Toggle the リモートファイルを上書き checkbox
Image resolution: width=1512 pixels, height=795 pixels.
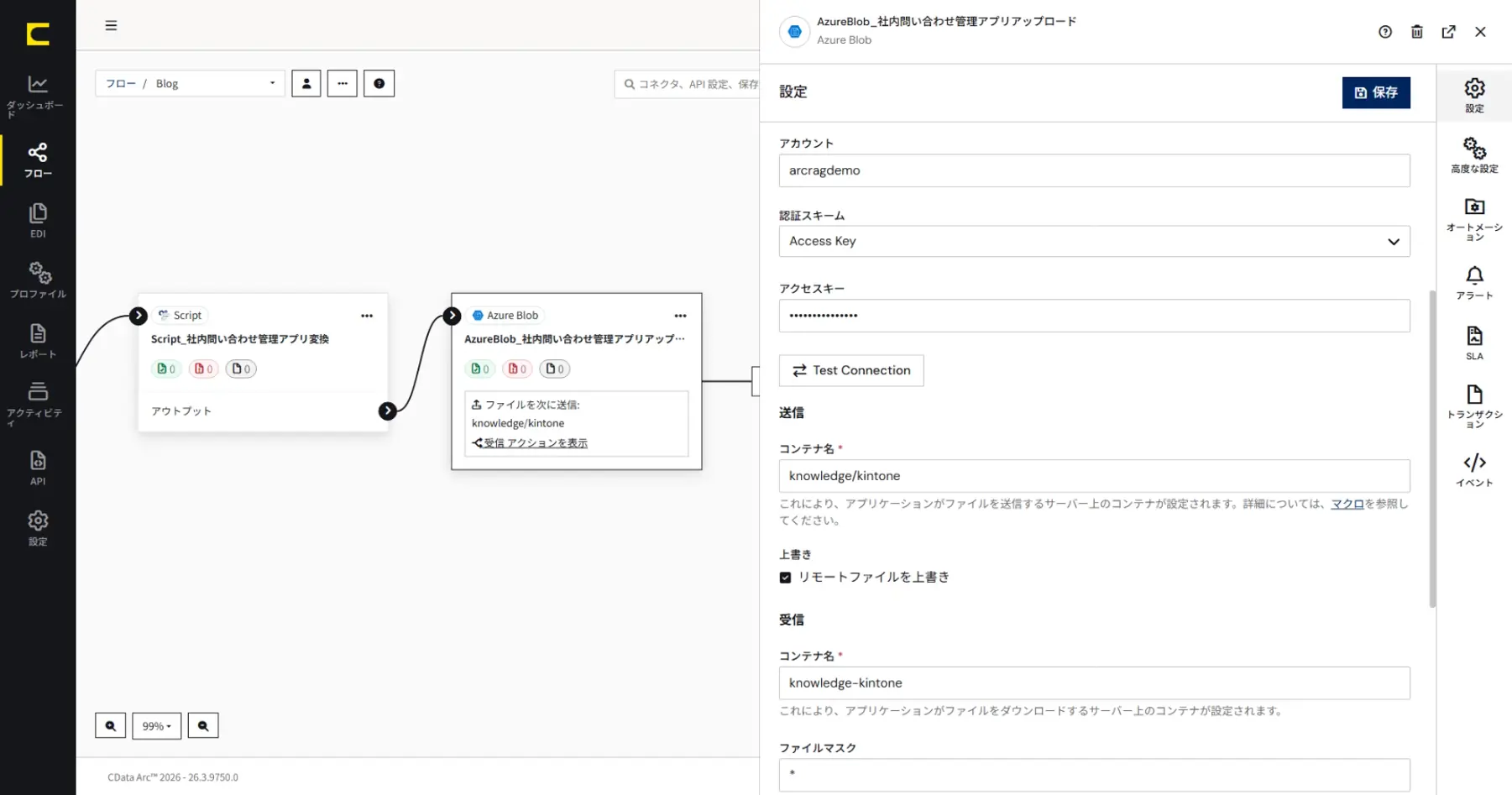(785, 578)
